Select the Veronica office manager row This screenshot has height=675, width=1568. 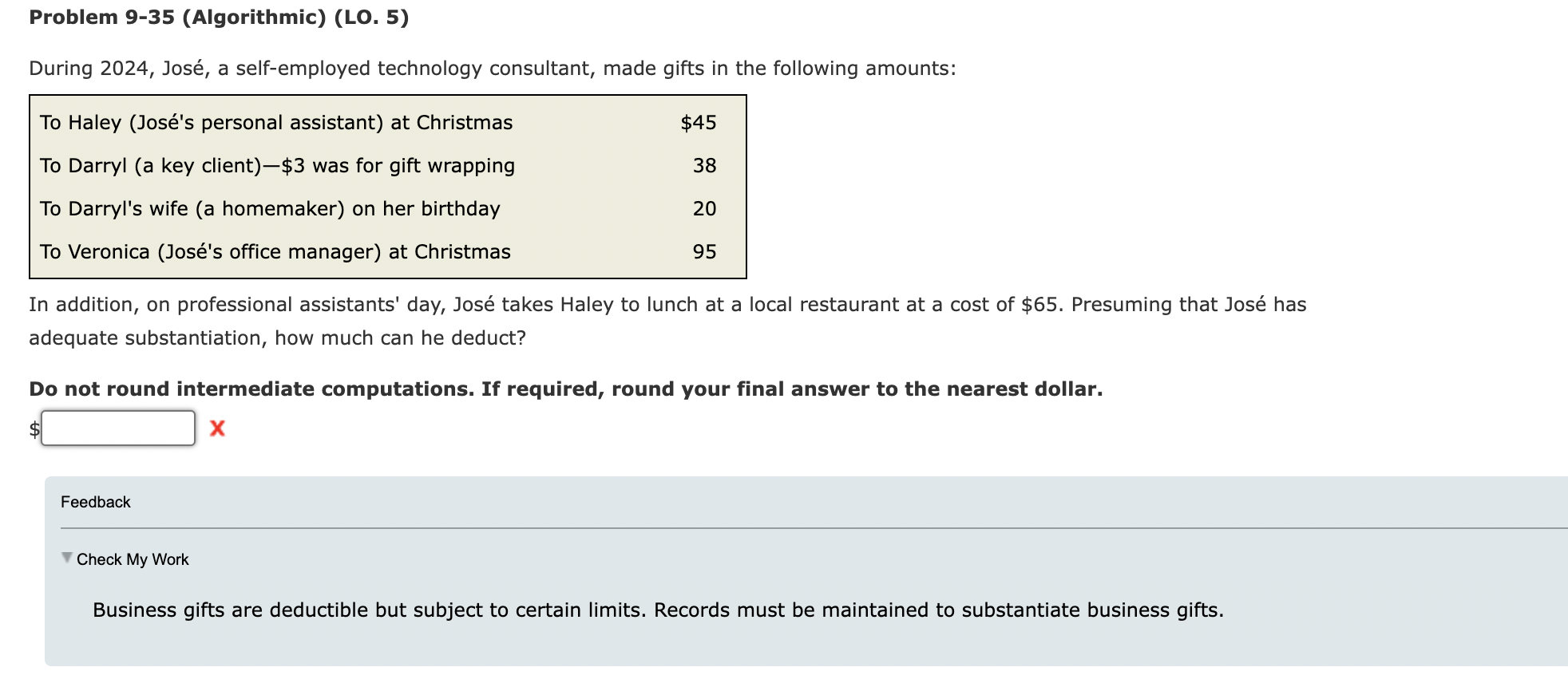point(275,251)
